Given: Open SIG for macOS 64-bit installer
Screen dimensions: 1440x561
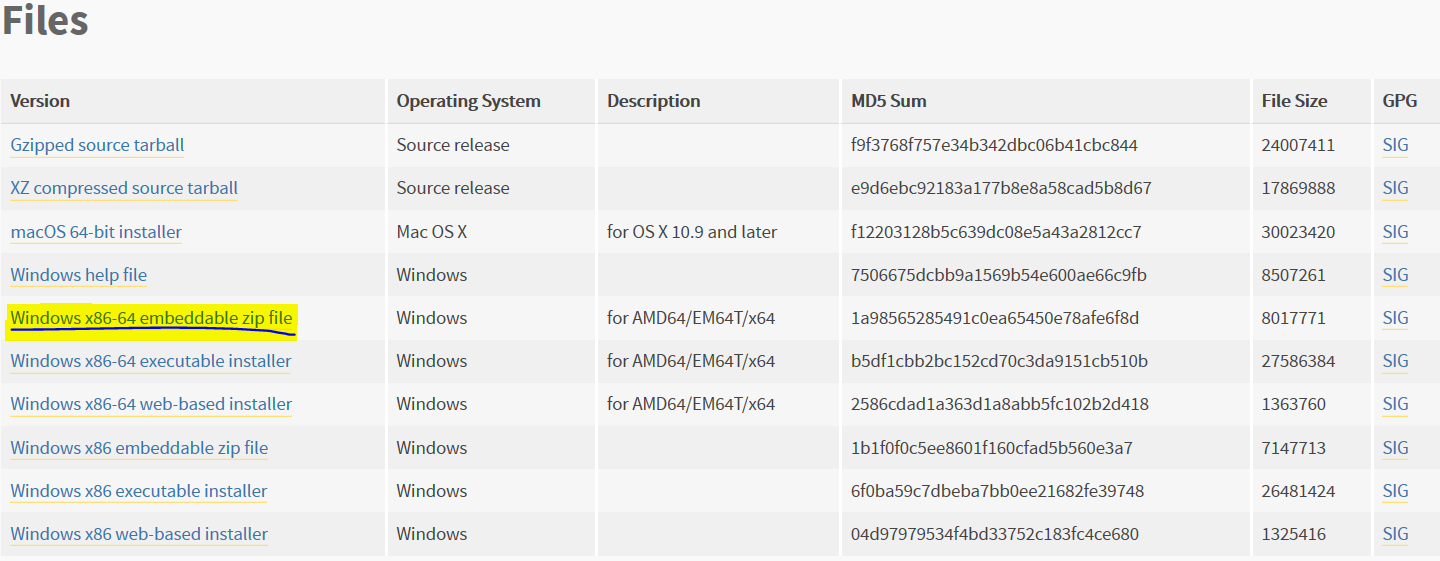Looking at the screenshot, I should click(x=1395, y=232).
